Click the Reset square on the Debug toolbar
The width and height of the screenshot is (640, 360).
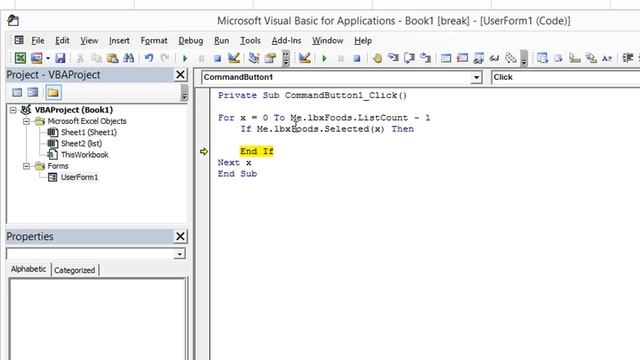[357, 58]
